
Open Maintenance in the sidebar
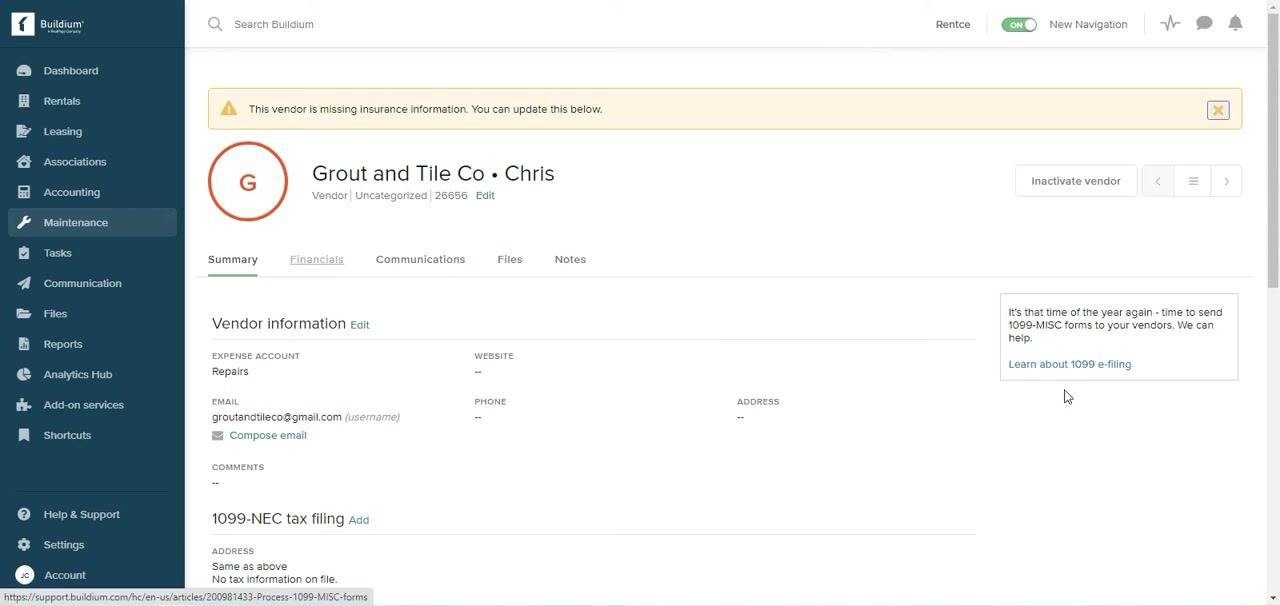(92, 222)
